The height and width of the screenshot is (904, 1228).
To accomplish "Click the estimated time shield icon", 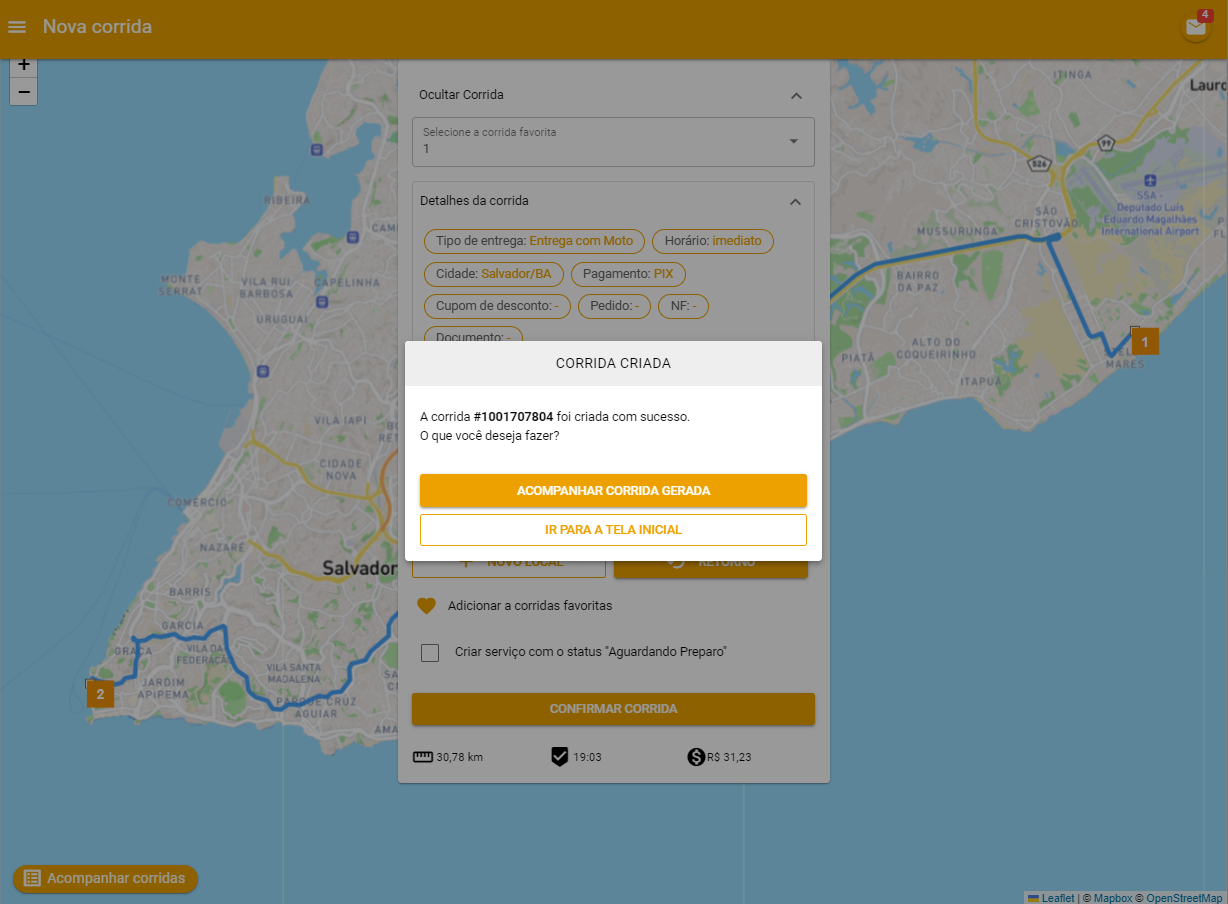I will coord(560,757).
